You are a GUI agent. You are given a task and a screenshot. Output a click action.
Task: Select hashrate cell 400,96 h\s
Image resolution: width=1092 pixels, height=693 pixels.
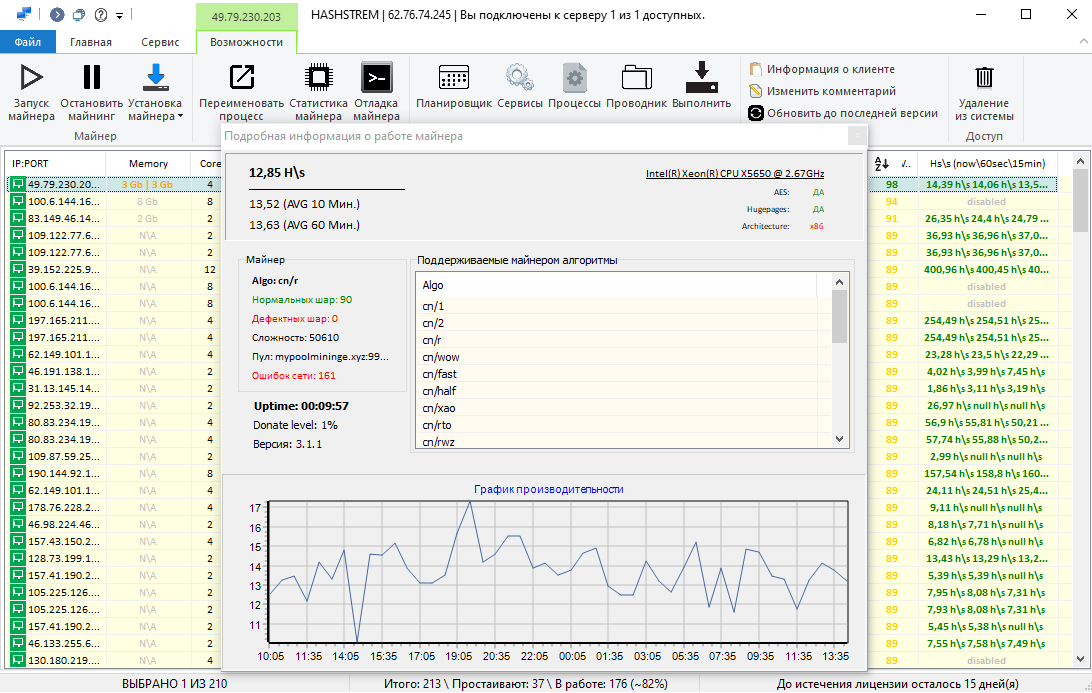click(x=986, y=270)
